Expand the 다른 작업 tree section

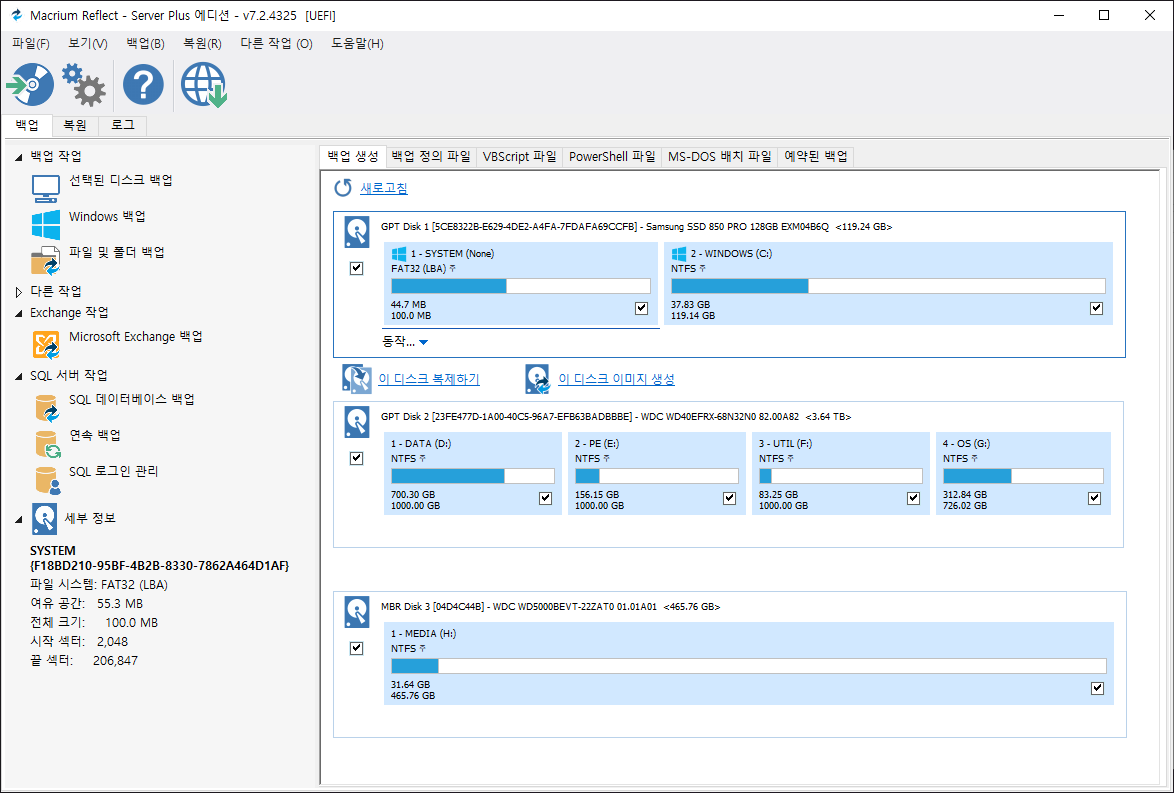coord(19,292)
